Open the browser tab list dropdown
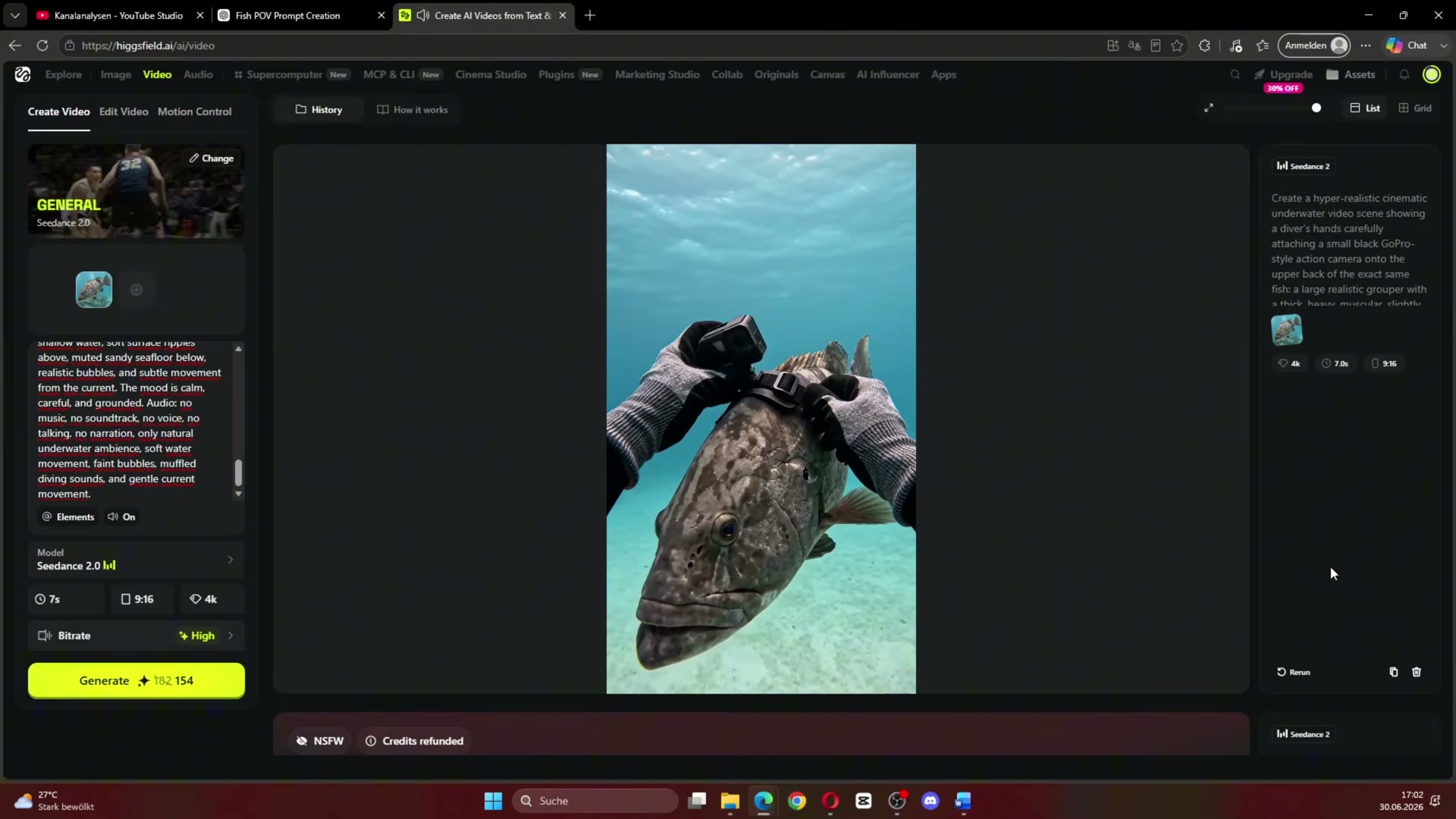1456x819 pixels. click(x=15, y=15)
